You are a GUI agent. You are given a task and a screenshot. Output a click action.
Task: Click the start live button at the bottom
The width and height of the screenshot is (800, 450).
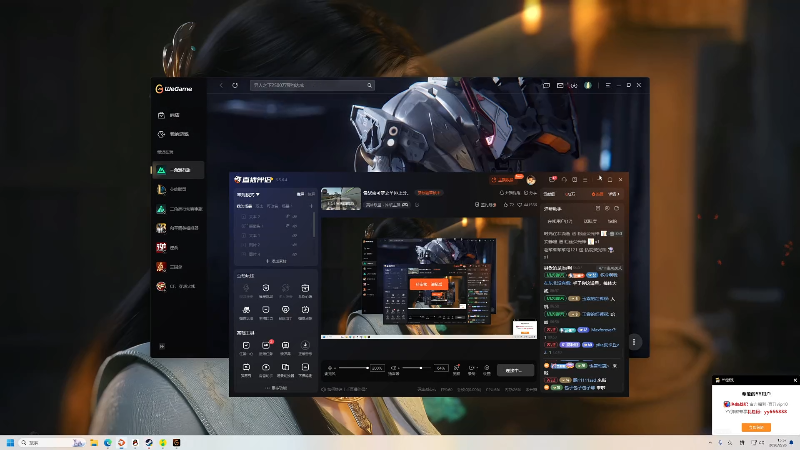[x=515, y=370]
